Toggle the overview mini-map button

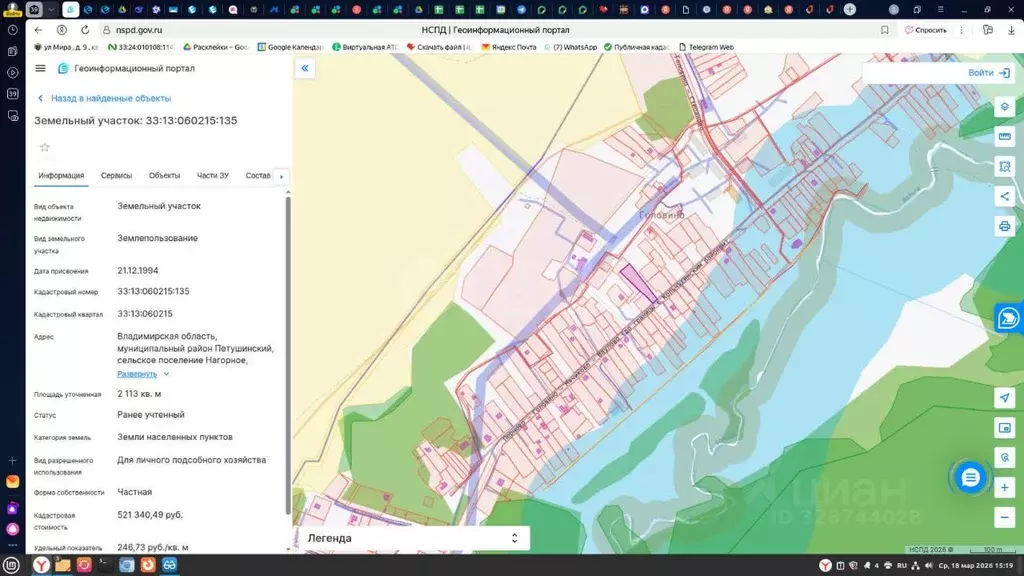[x=1005, y=428]
